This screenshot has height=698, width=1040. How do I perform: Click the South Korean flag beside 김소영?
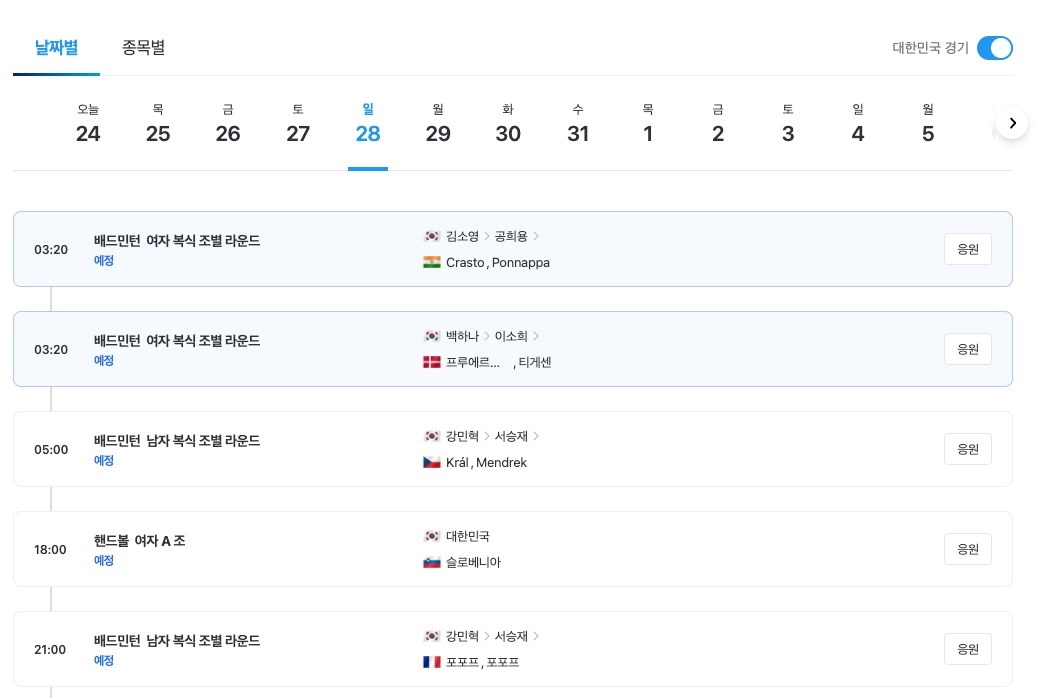point(432,236)
